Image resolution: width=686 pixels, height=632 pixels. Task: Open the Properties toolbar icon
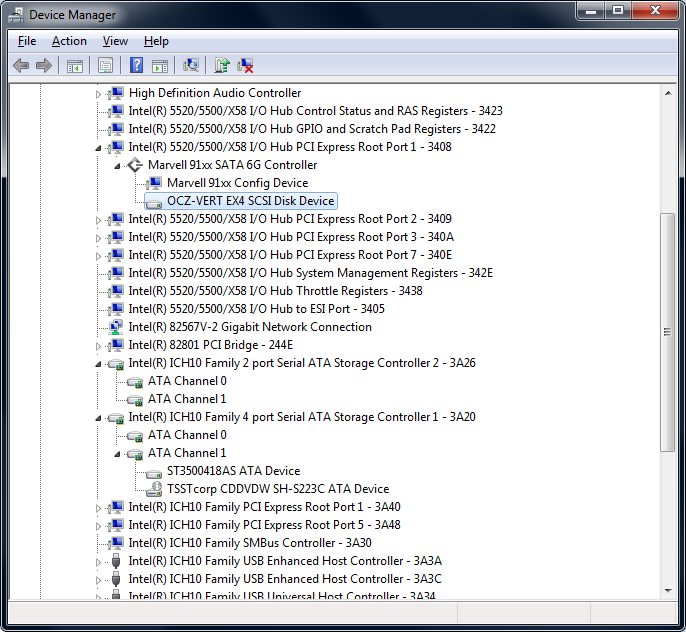(x=105, y=66)
